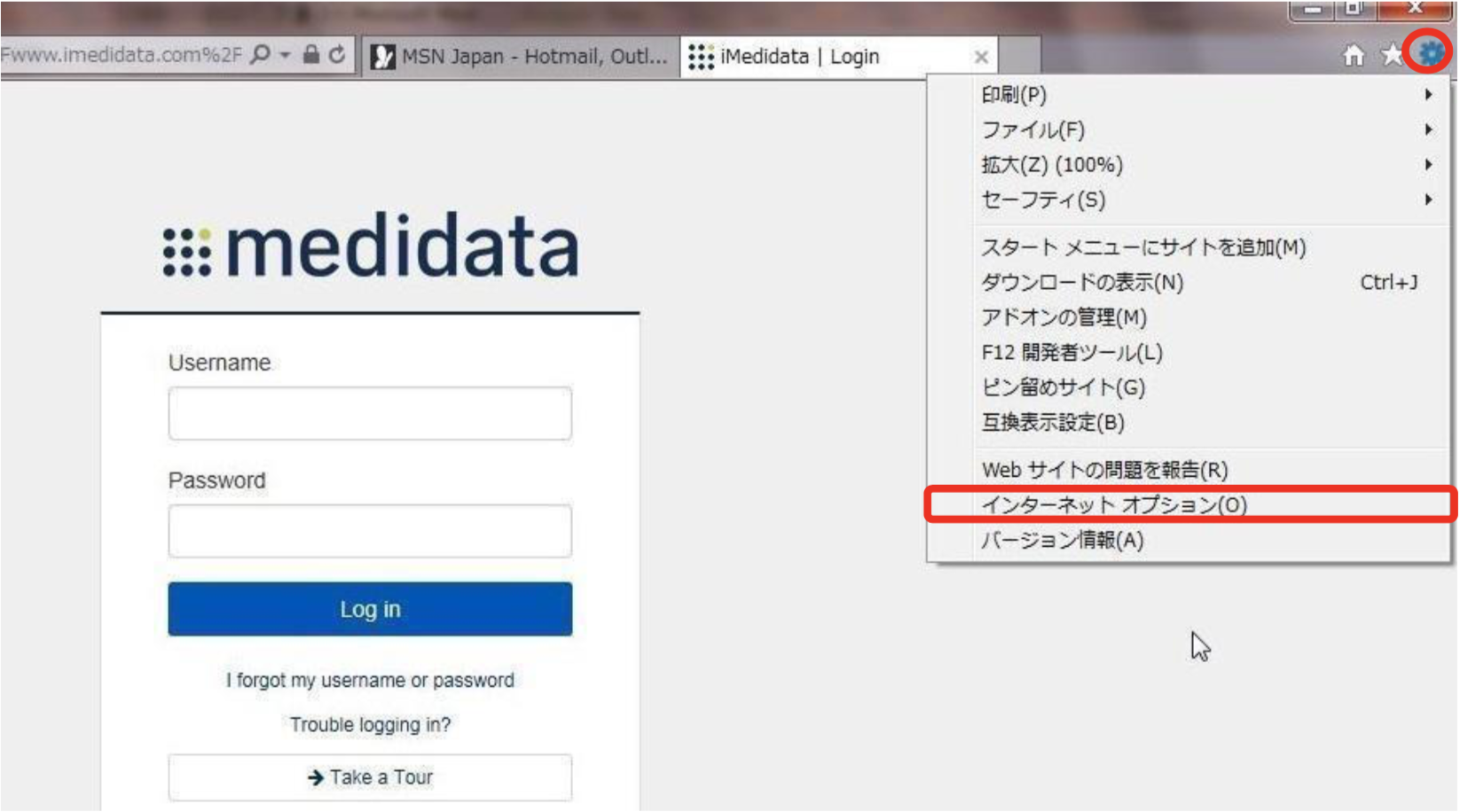Screen dimensions: 1460x812
Task: Click the Take a Tour button
Action: tap(370, 777)
